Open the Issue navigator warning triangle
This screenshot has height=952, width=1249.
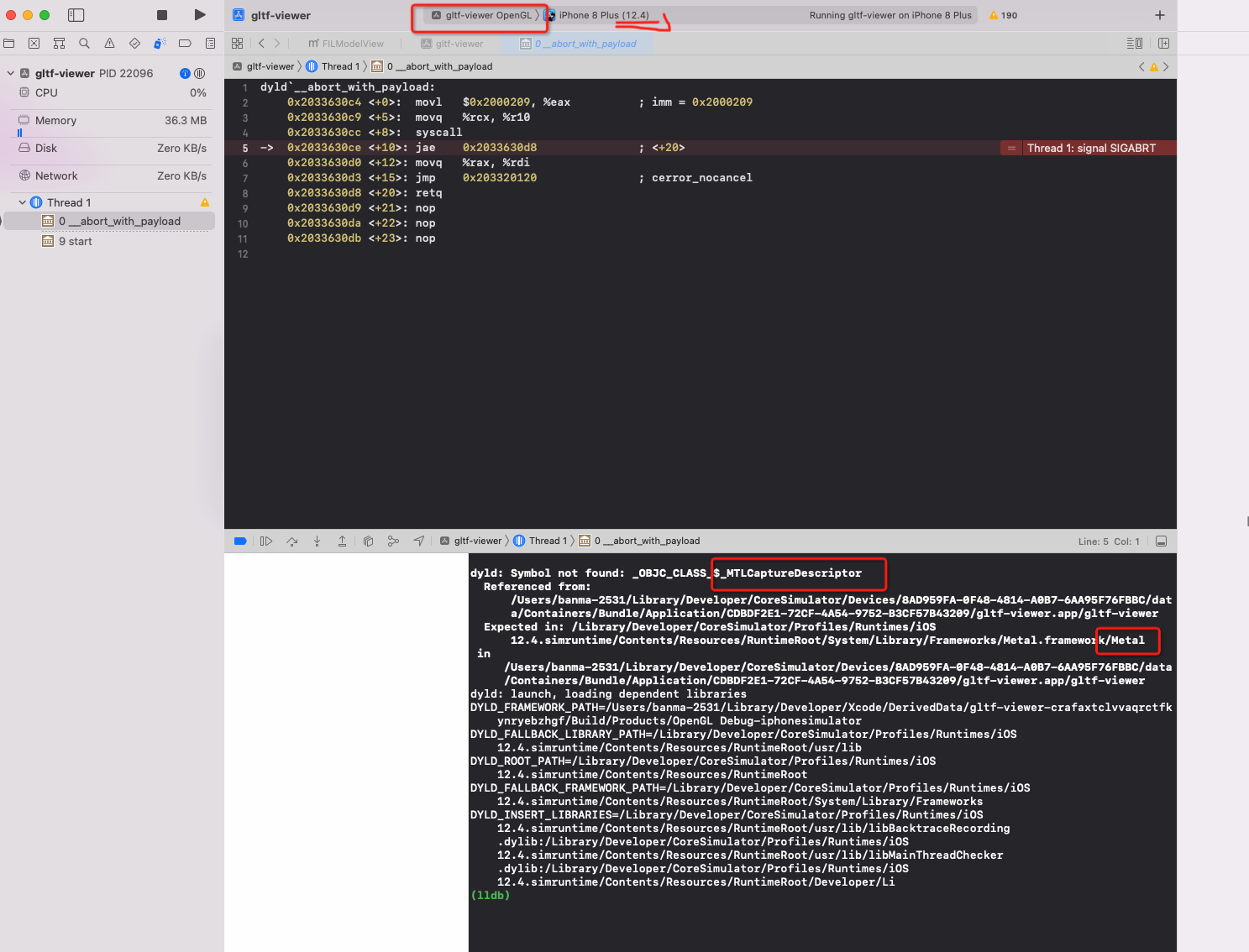109,43
